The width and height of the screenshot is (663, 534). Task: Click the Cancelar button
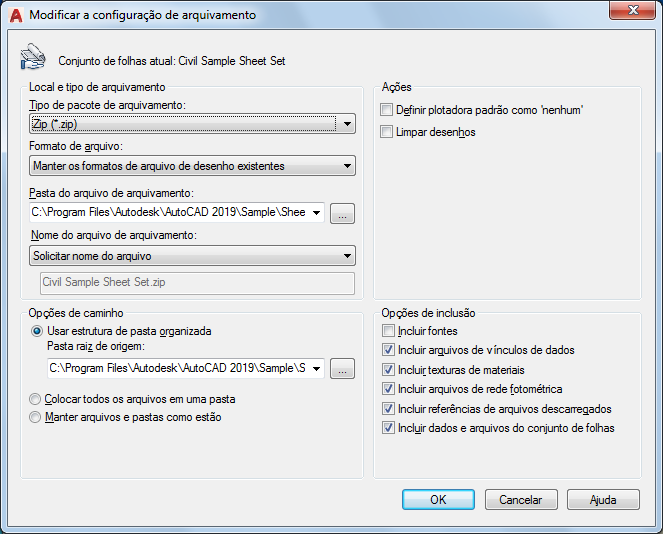[x=521, y=500]
